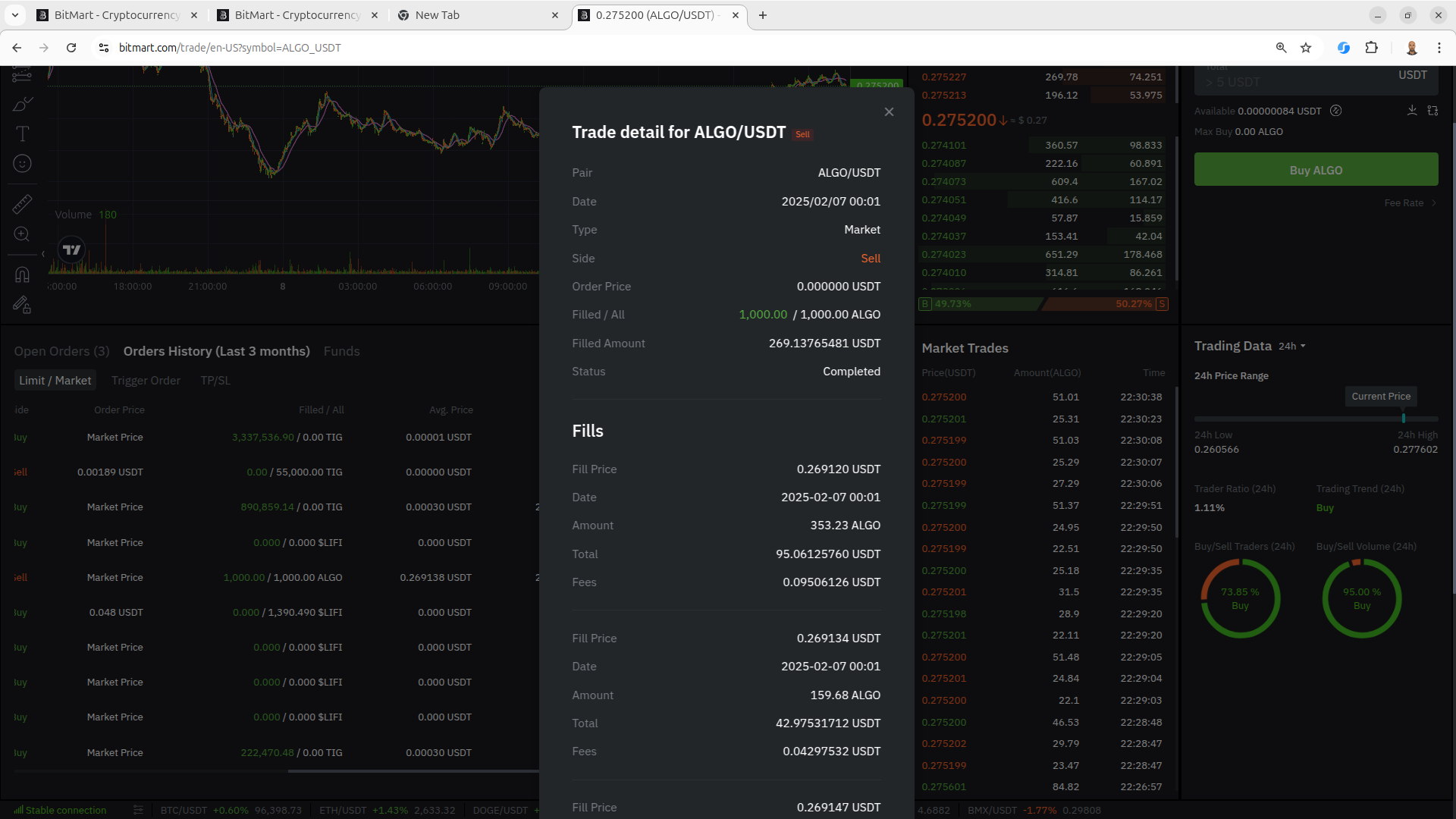Activate the chart zoom-in tool

click(x=22, y=234)
